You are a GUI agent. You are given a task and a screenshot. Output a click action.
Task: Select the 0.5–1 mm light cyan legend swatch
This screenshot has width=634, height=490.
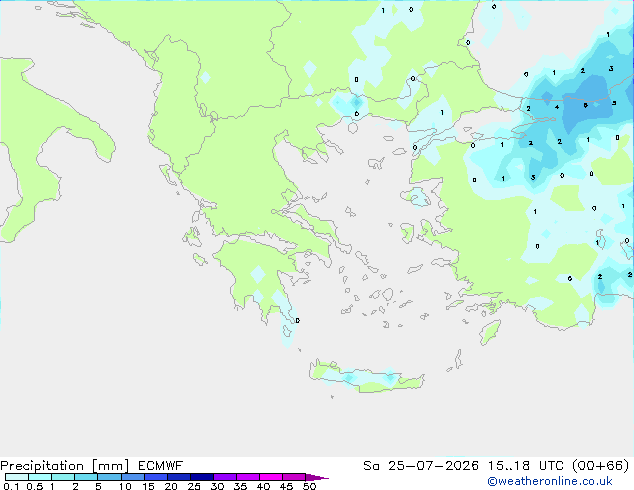[40, 477]
